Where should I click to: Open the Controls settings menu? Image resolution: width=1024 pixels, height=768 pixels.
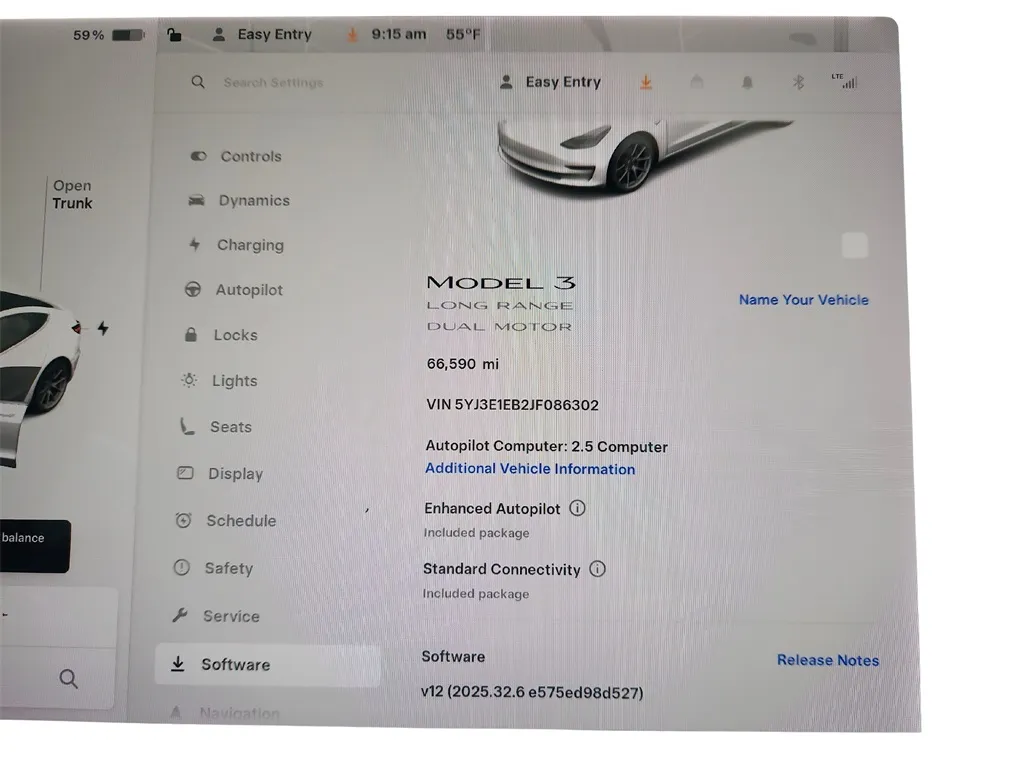point(236,157)
